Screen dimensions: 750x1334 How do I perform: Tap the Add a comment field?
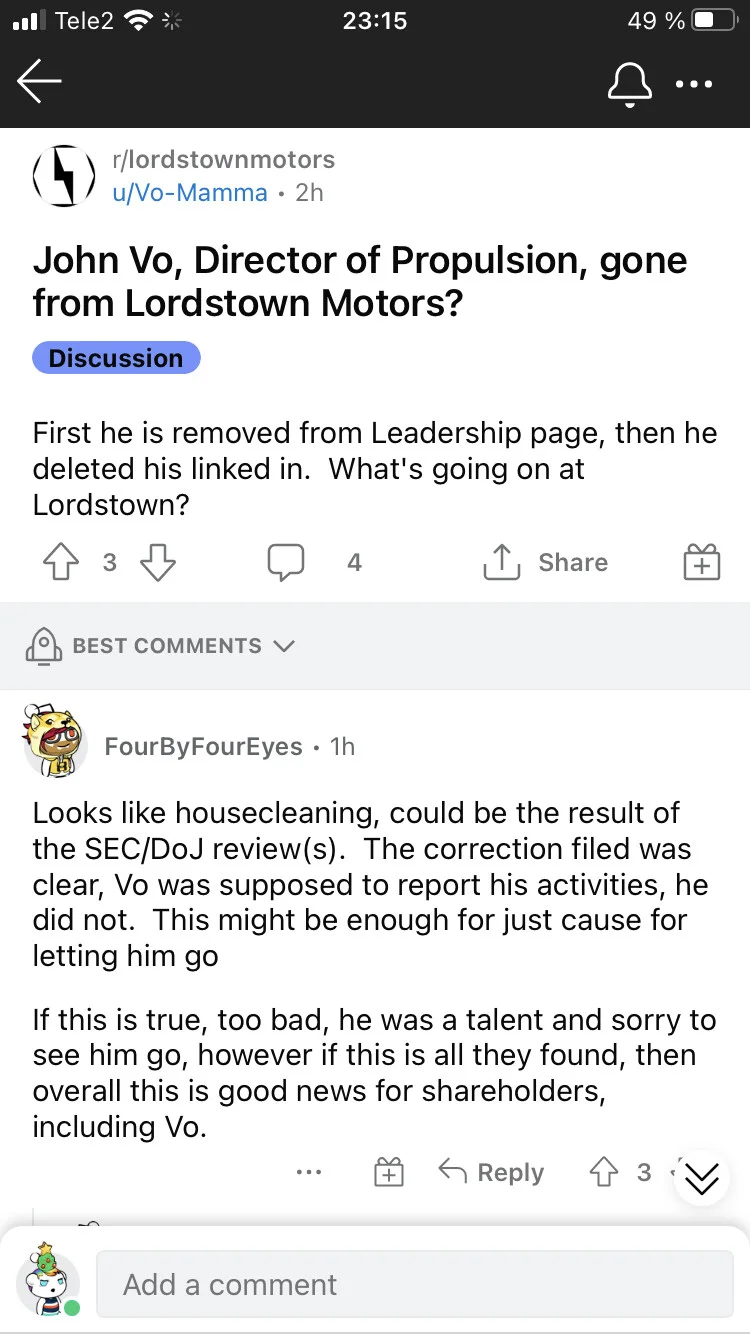coord(415,1284)
